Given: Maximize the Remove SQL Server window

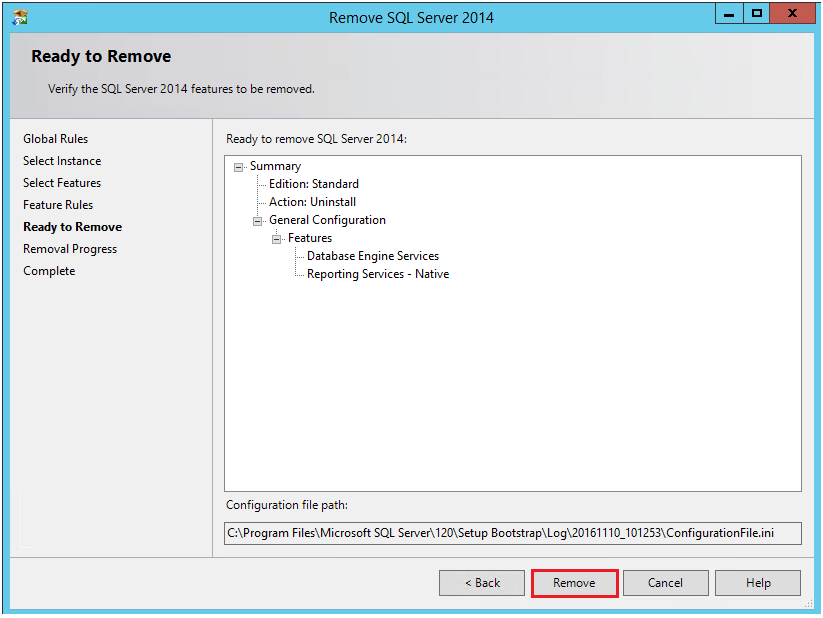Looking at the screenshot, I should tap(756, 14).
